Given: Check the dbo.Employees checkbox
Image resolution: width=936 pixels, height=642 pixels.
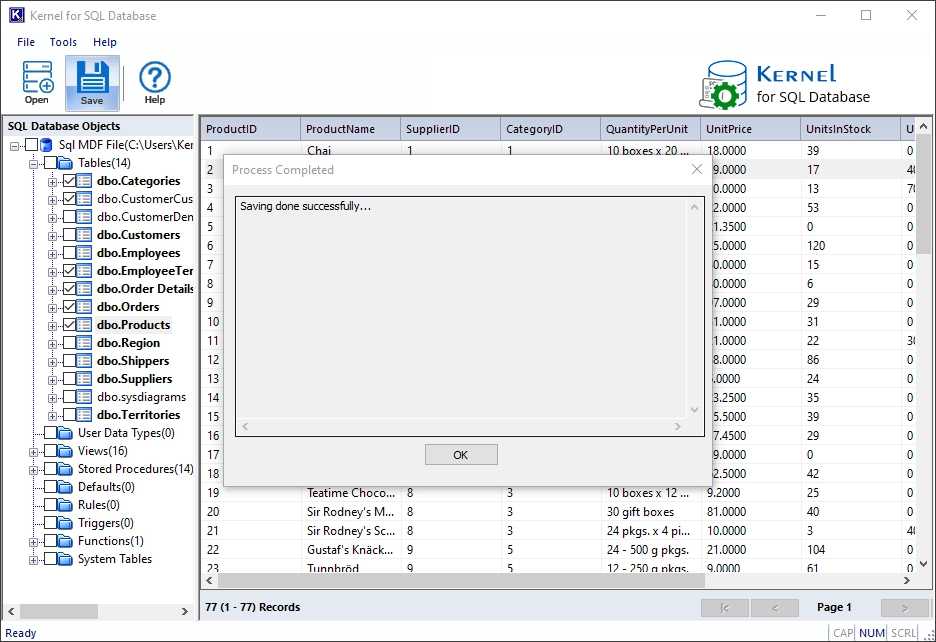Looking at the screenshot, I should (x=69, y=252).
